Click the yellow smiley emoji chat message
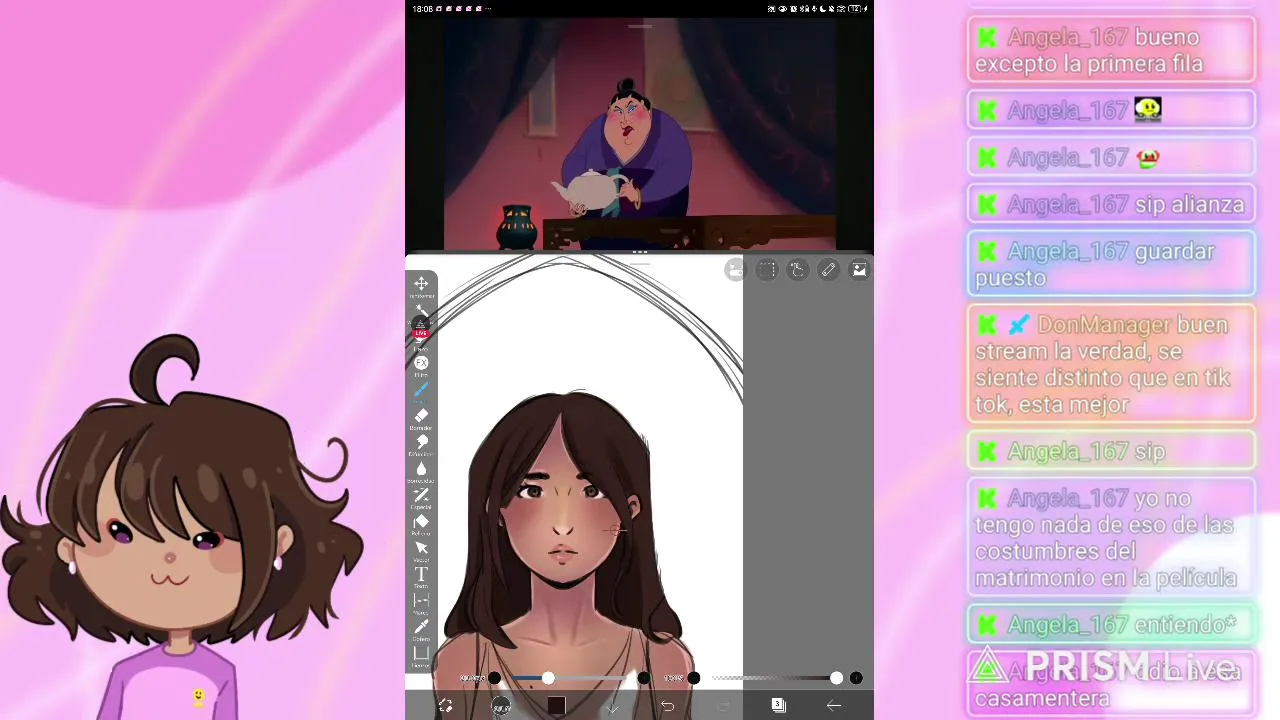The height and width of the screenshot is (720, 1280). (x=1111, y=110)
